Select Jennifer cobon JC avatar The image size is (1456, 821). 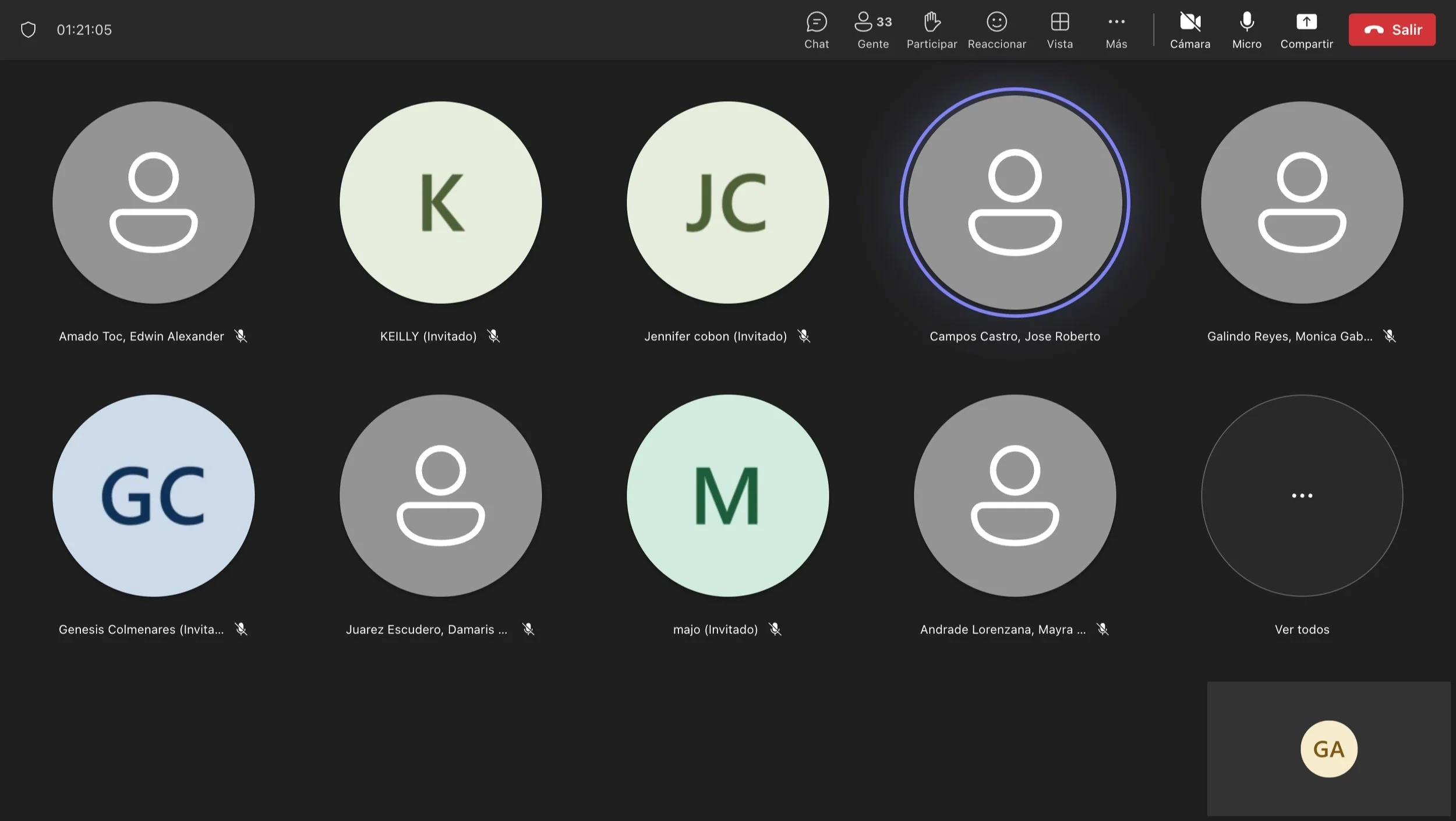727,202
